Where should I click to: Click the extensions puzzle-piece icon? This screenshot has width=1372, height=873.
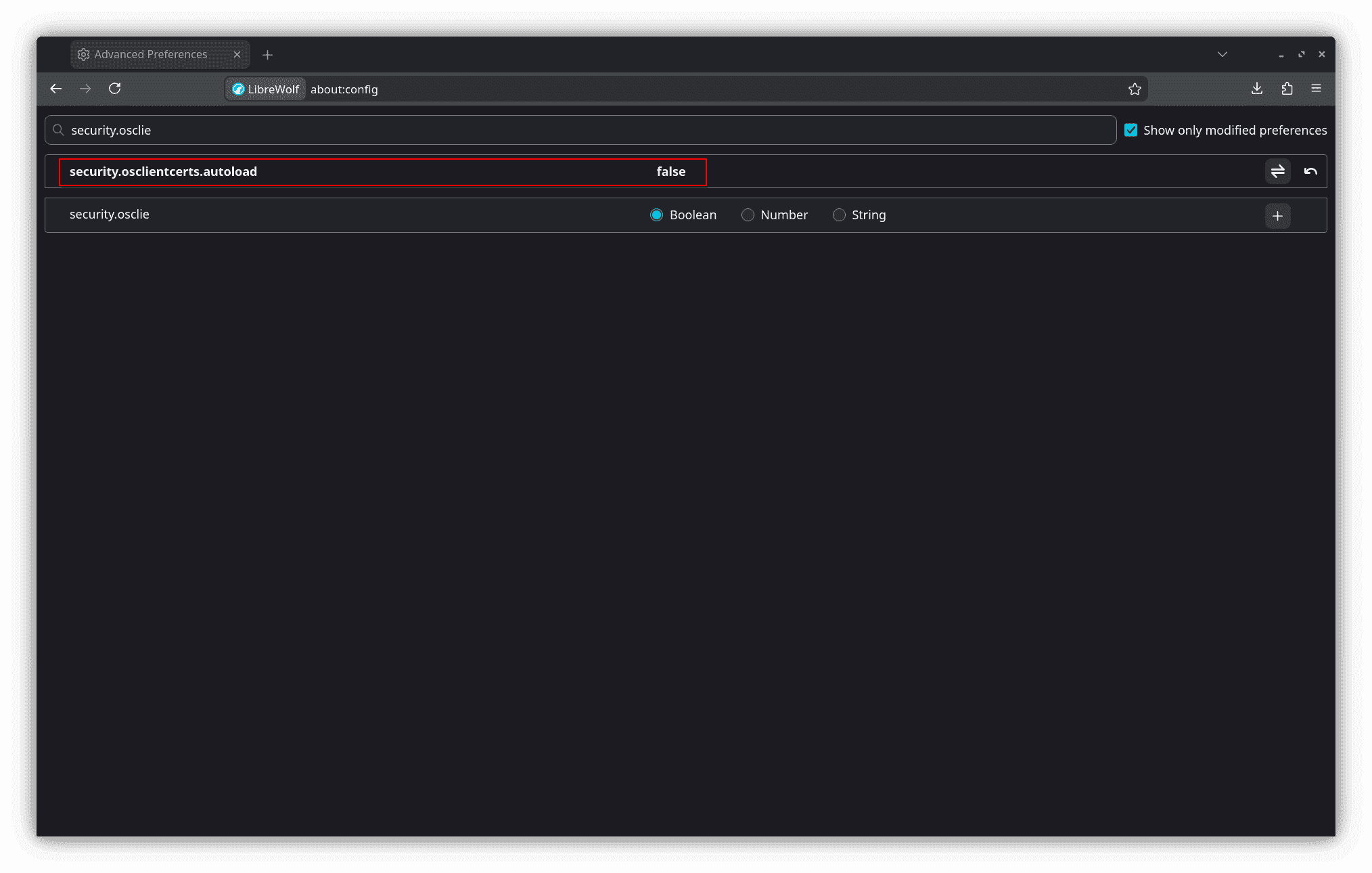pos(1287,89)
